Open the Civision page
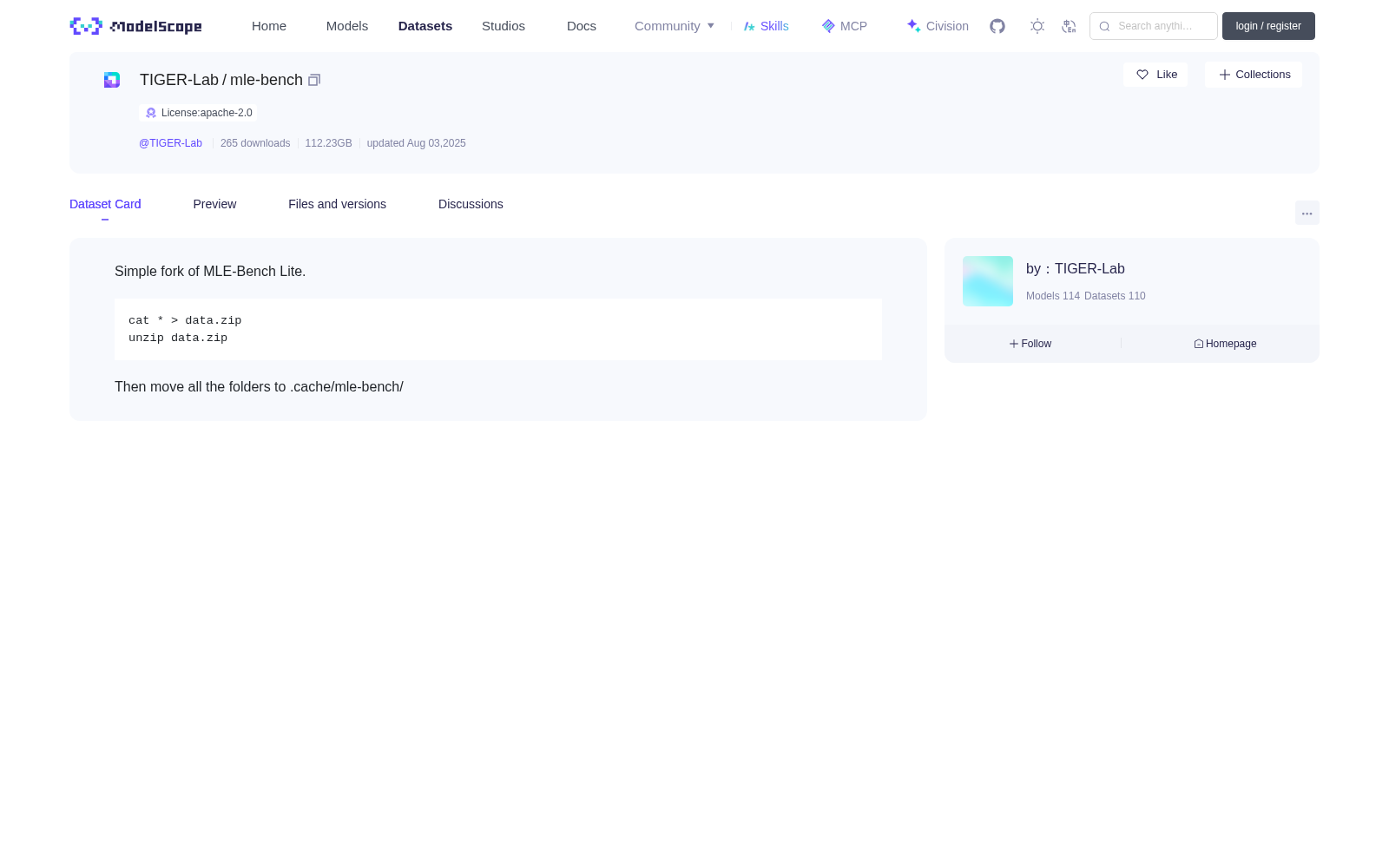The width and height of the screenshot is (1389, 868). (938, 26)
